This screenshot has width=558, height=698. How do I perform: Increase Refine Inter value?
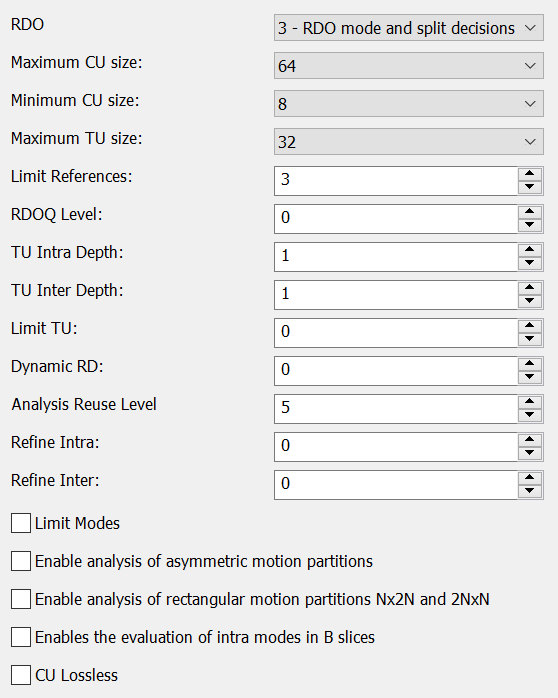tap(530, 478)
